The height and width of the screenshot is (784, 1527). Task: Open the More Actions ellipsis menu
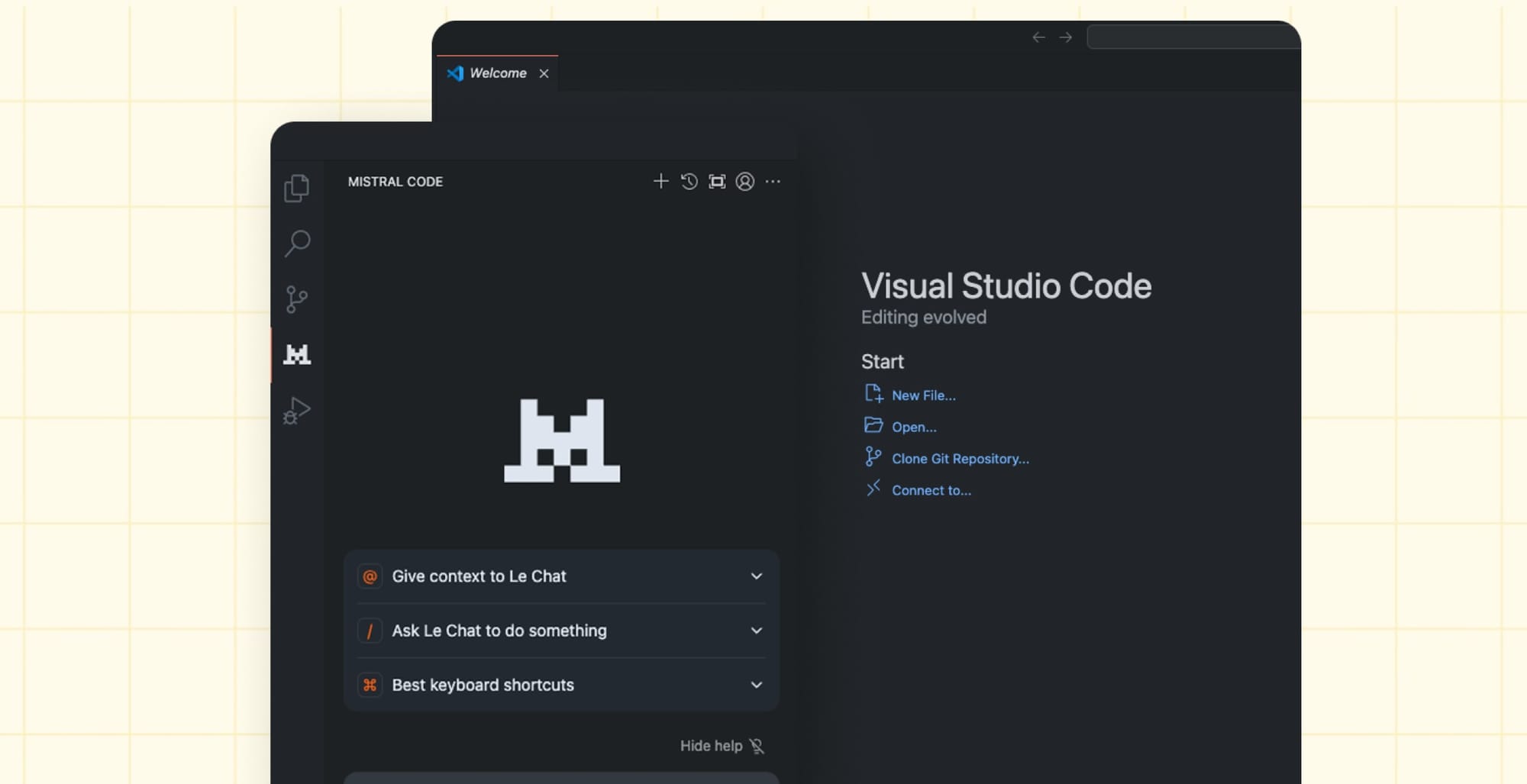point(773,182)
